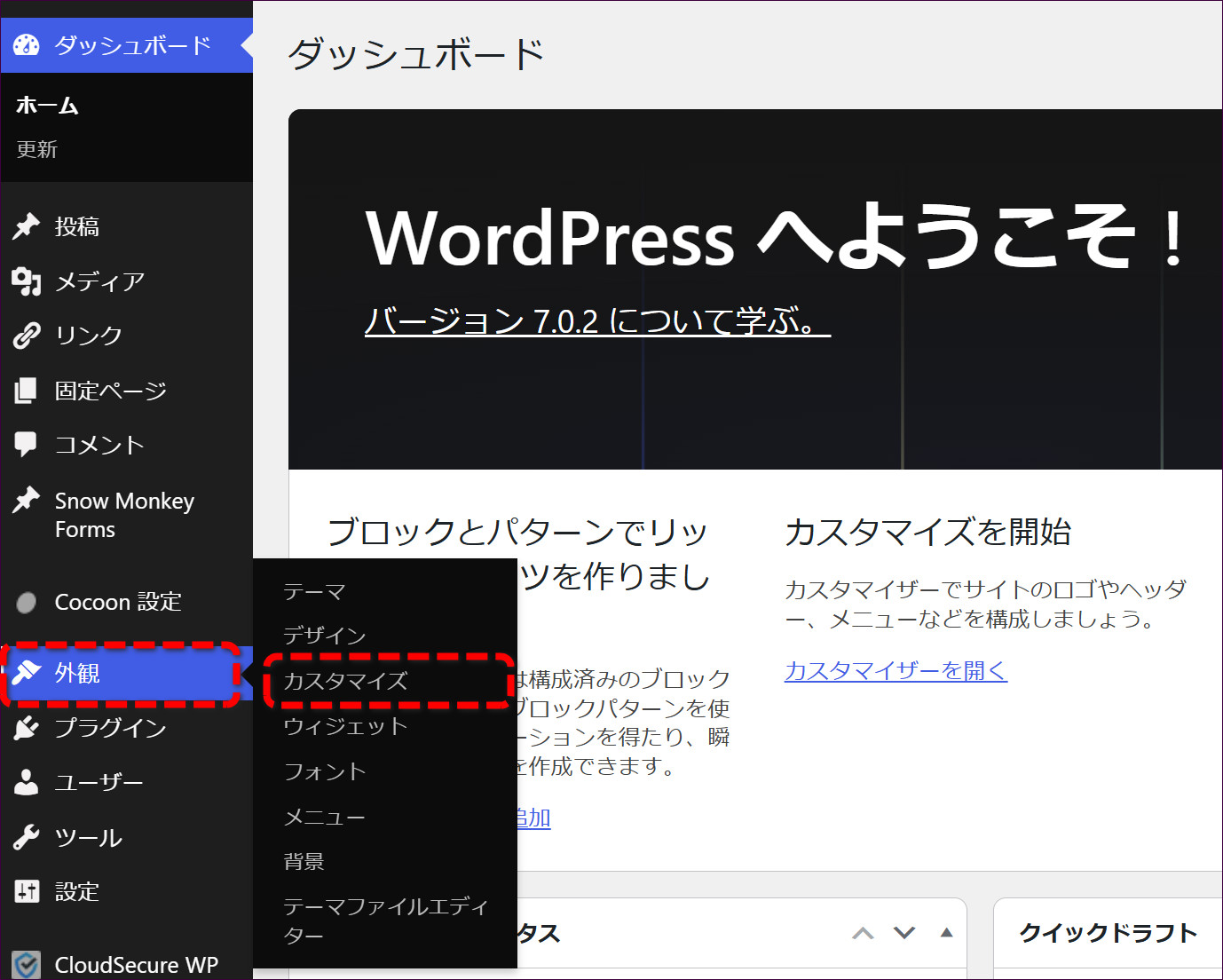Click the pushpin icon beside 投稿
Image resolution: width=1223 pixels, height=980 pixels.
(27, 226)
